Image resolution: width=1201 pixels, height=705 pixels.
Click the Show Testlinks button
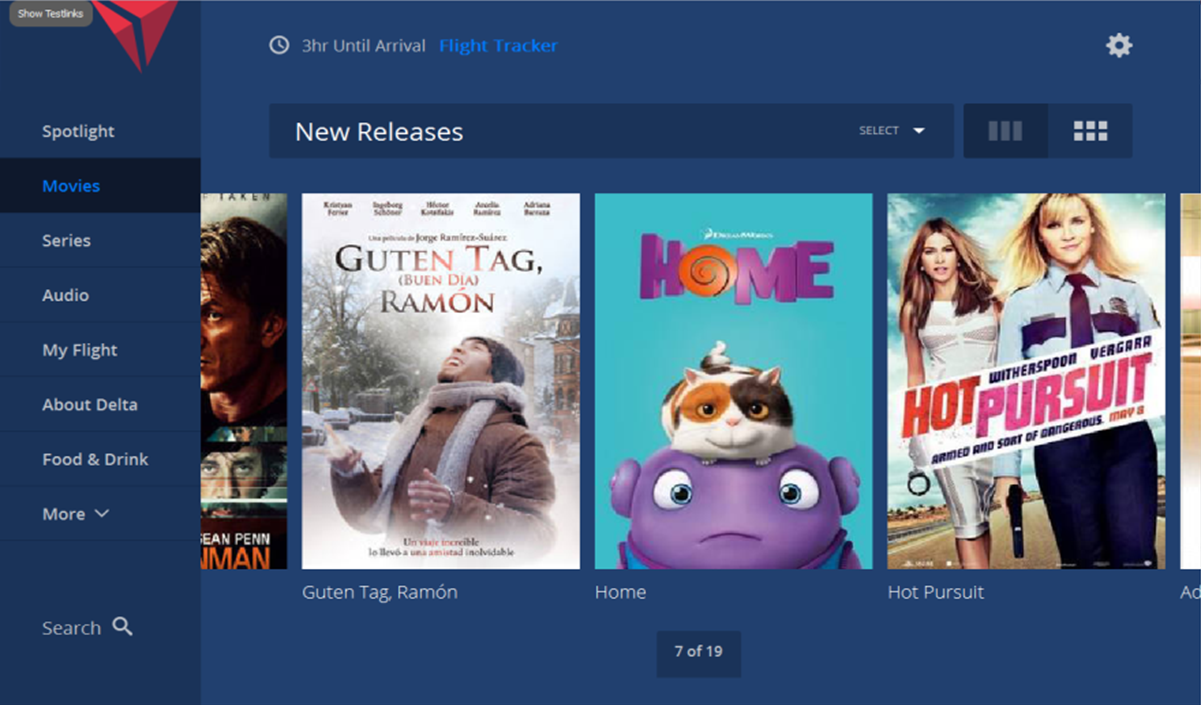pos(50,14)
